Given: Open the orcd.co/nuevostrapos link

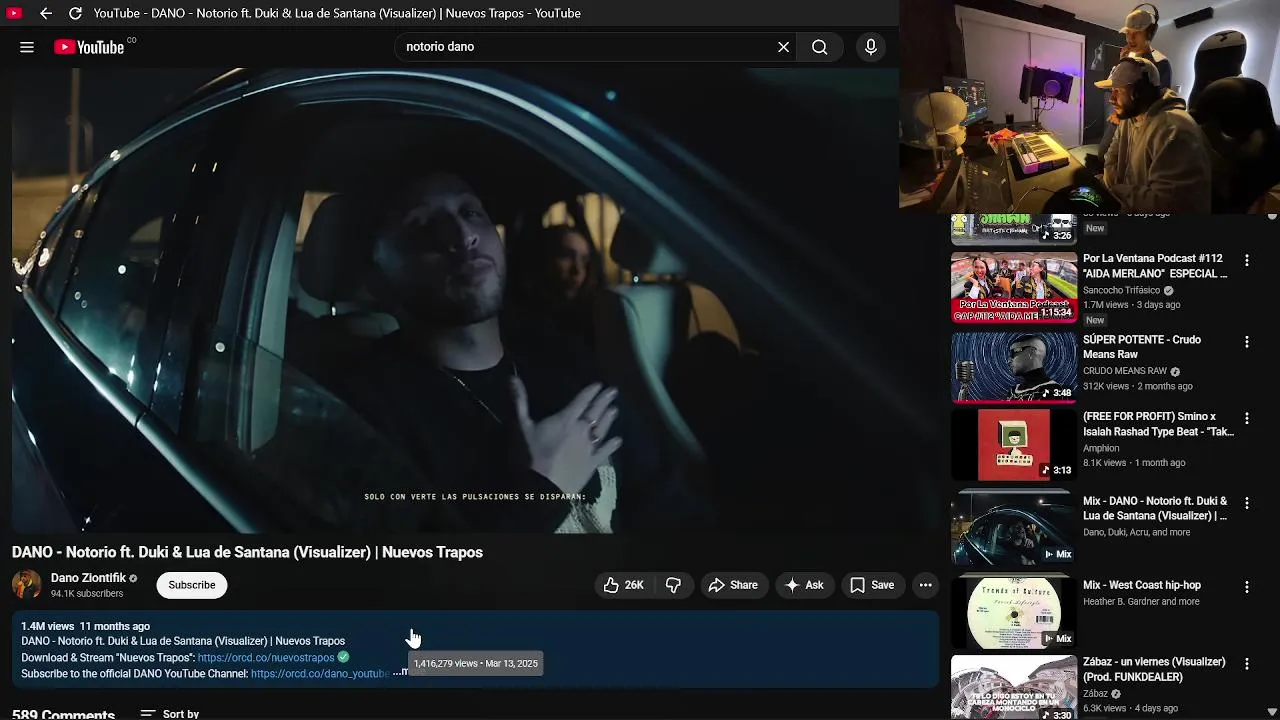Looking at the screenshot, I should pyautogui.click(x=266, y=658).
